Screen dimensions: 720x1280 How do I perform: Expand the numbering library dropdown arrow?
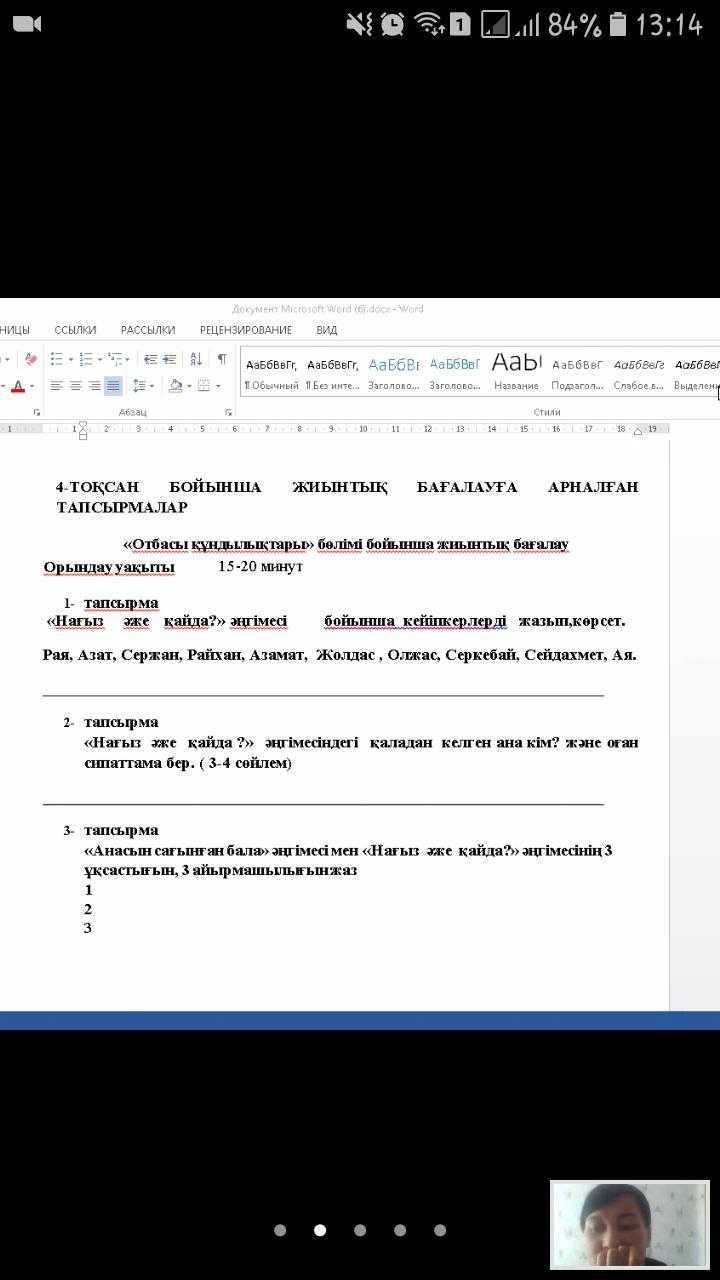tap(100, 359)
